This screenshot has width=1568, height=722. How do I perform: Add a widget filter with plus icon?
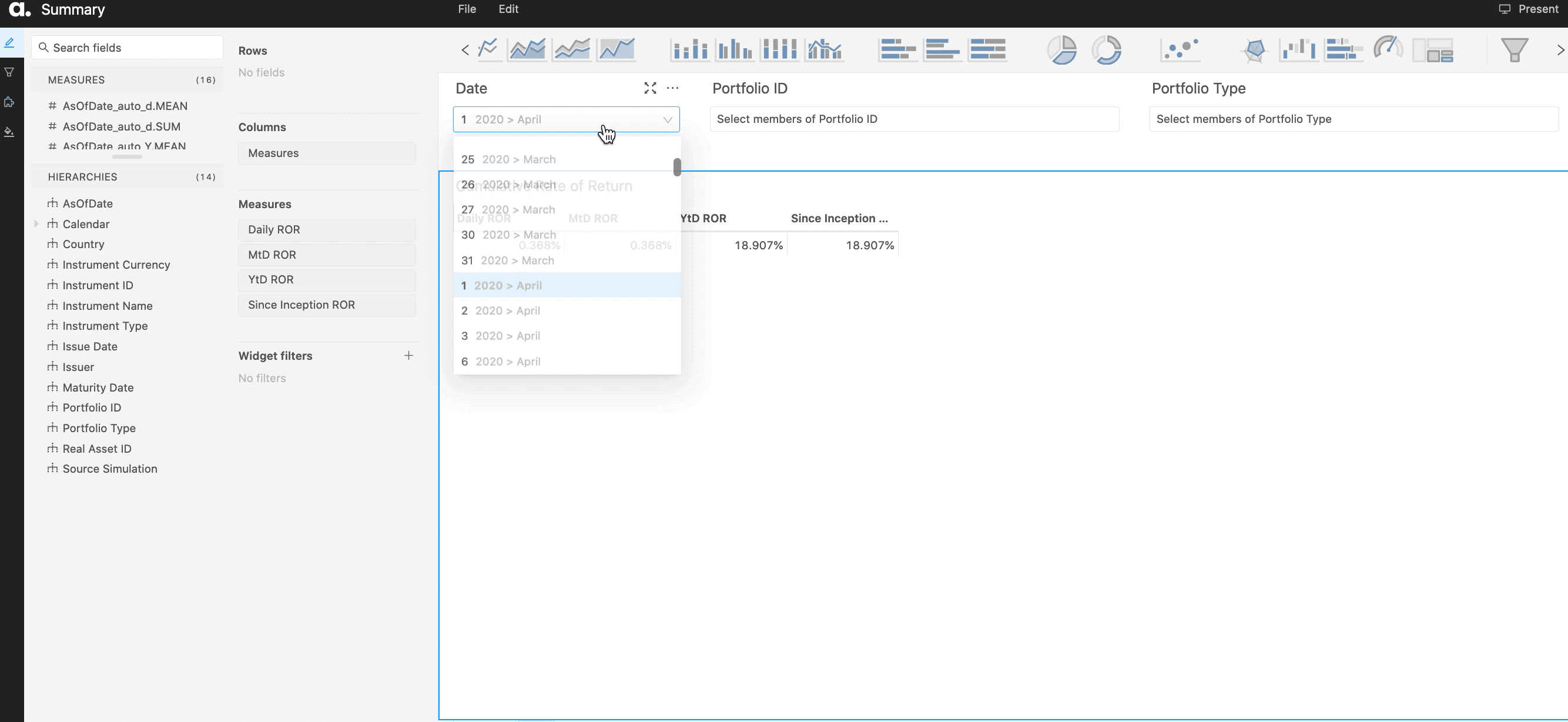click(408, 356)
